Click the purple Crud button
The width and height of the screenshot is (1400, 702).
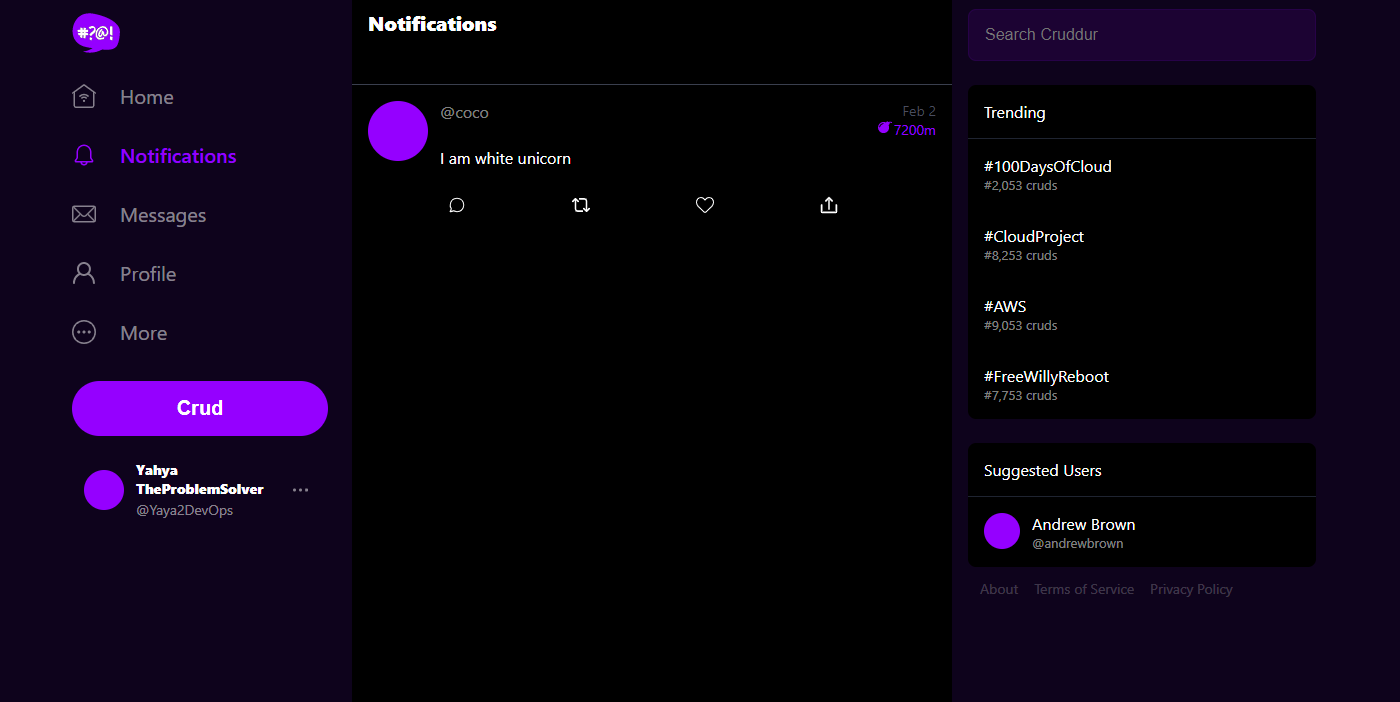click(x=200, y=408)
